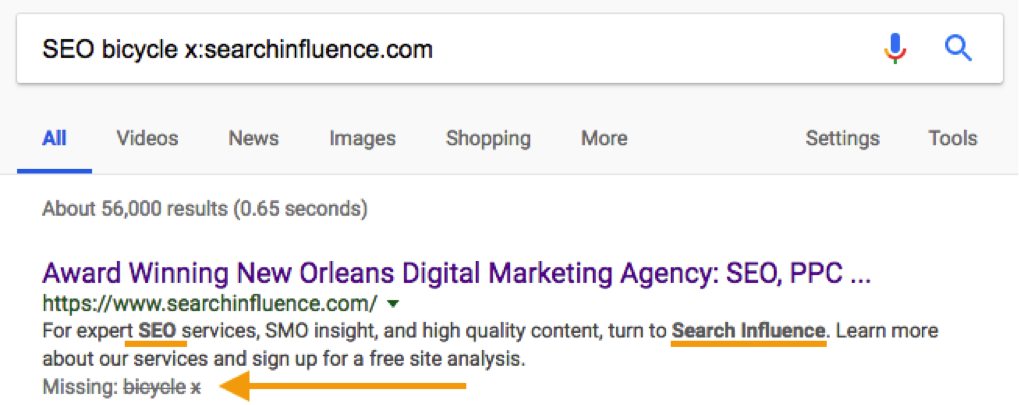Click the About 56,000 results count text
This screenshot has width=1019, height=405.
(204, 209)
